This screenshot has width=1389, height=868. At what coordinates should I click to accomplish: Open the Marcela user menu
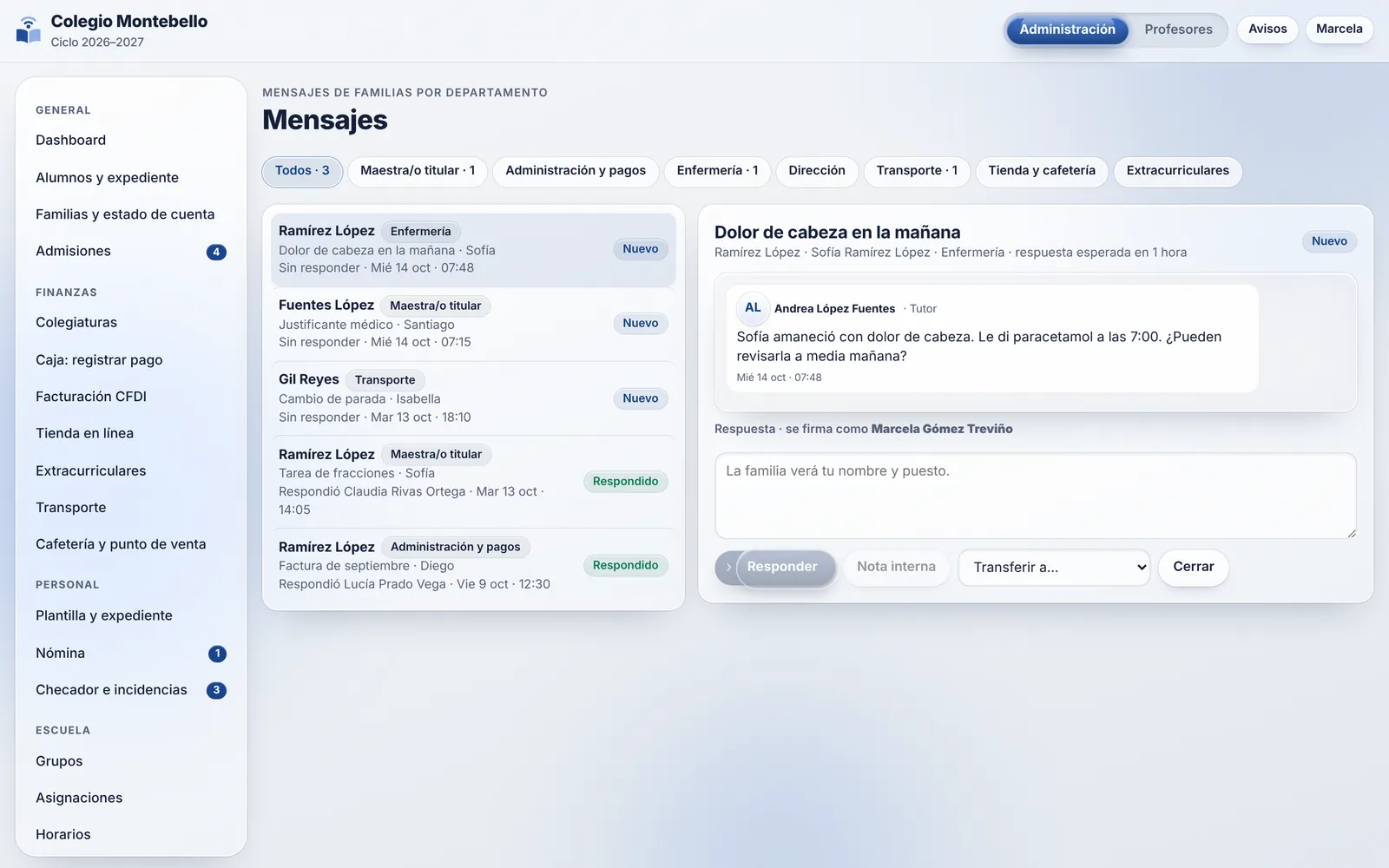[1339, 30]
